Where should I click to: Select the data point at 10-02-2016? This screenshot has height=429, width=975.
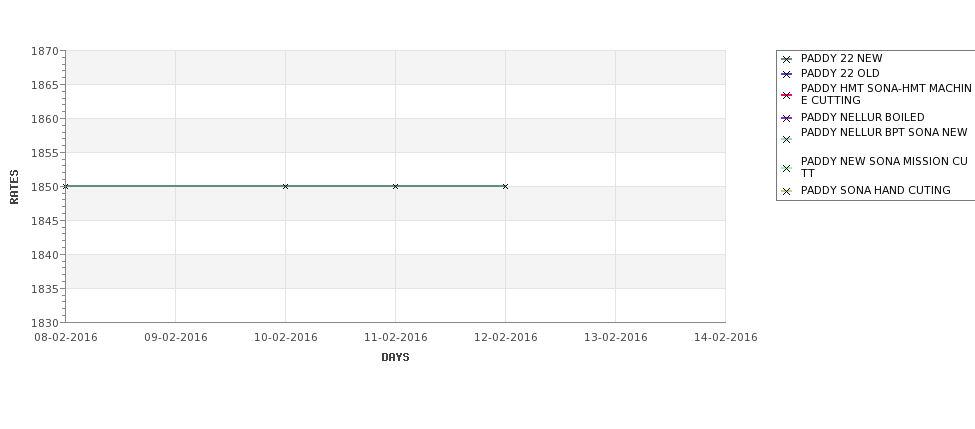(285, 187)
